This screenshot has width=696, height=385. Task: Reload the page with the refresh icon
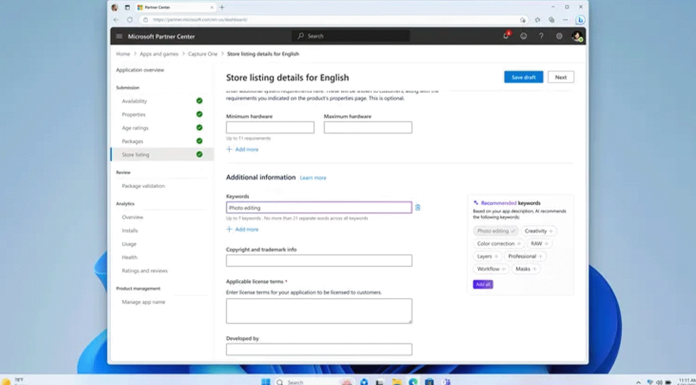coord(130,20)
